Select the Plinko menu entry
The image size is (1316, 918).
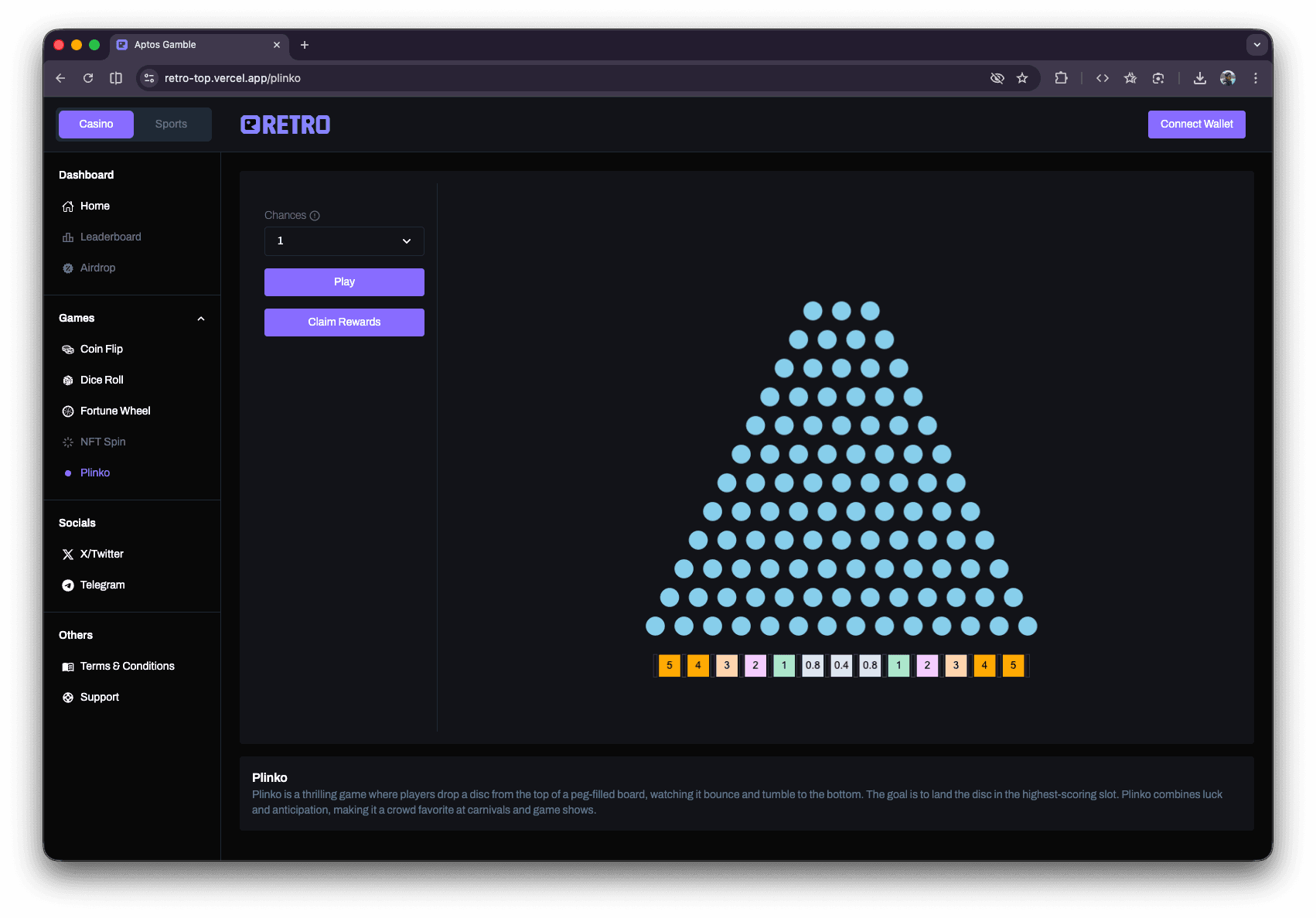tap(95, 473)
